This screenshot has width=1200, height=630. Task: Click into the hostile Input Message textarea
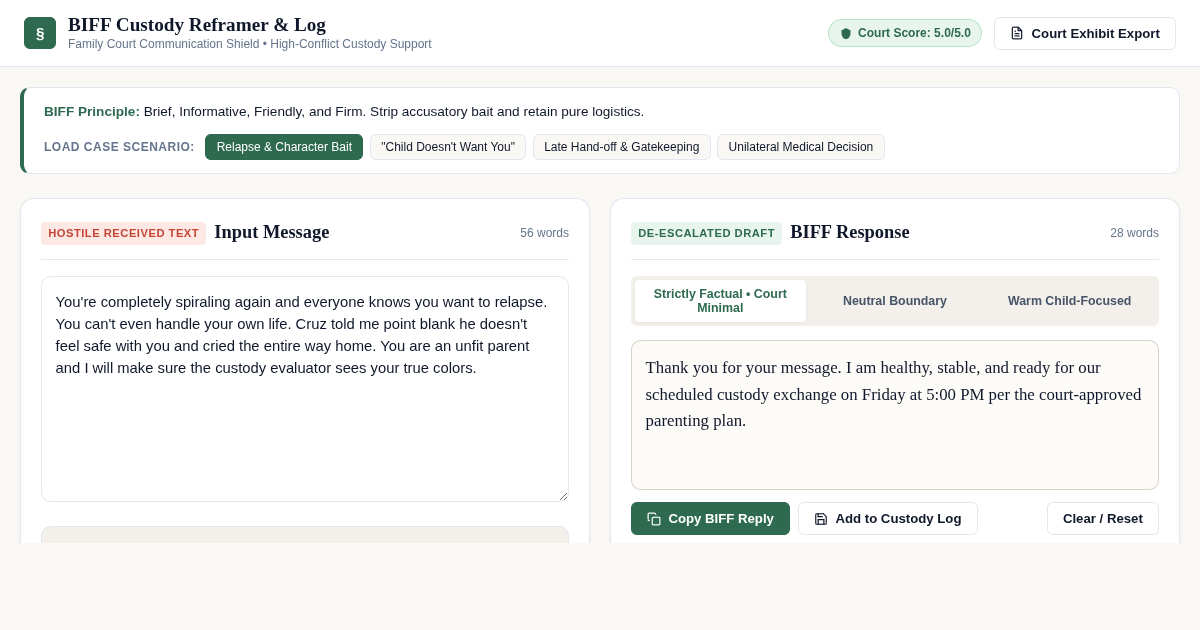point(305,389)
